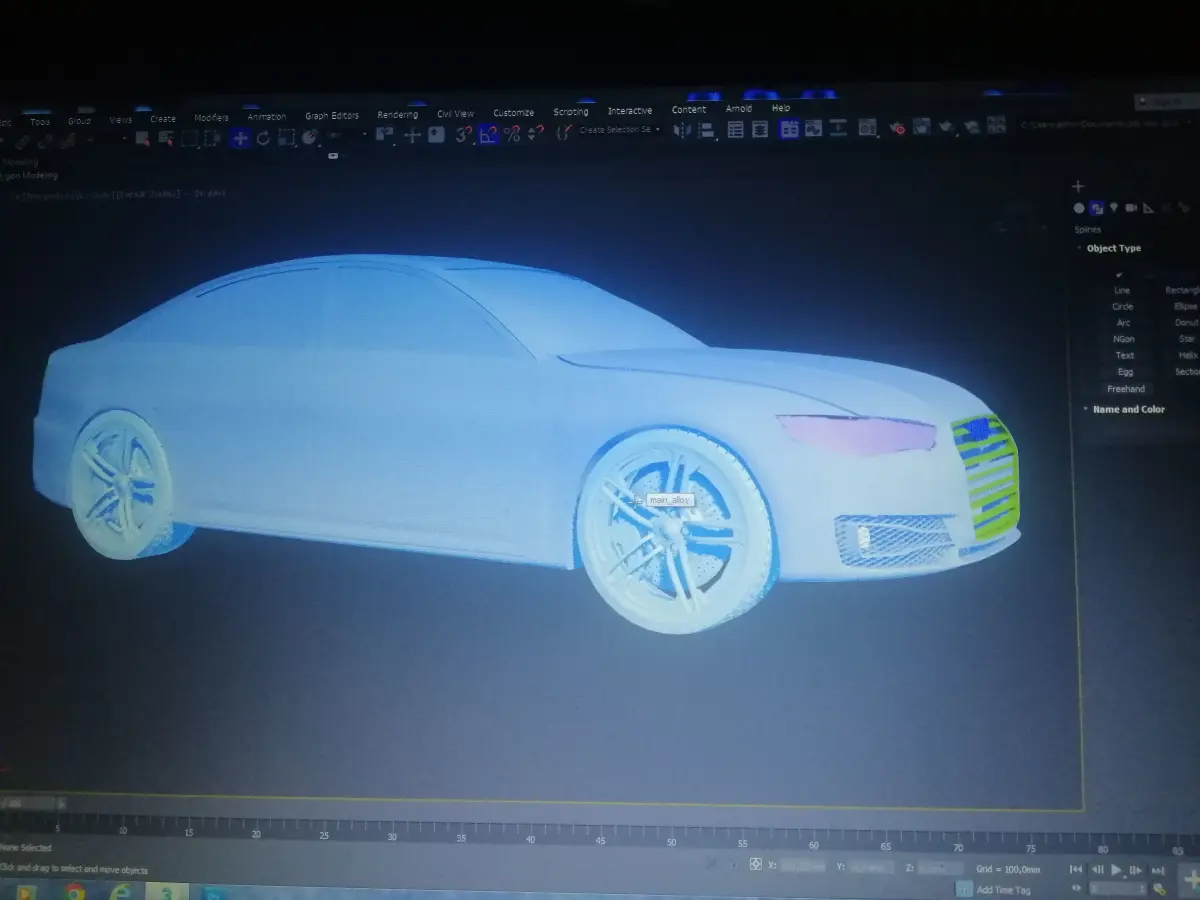Toggle the Angle Snap button
This screenshot has width=1200, height=900.
point(488,134)
